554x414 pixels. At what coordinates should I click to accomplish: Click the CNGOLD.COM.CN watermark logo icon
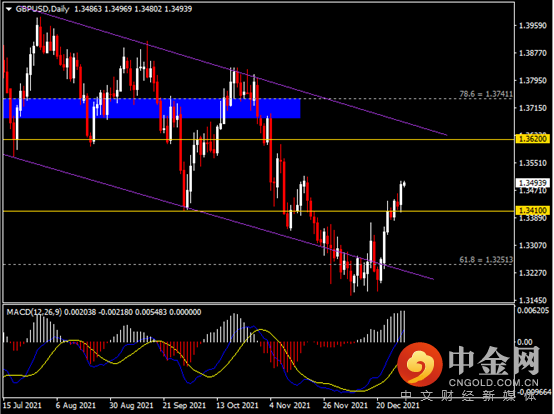[420, 364]
